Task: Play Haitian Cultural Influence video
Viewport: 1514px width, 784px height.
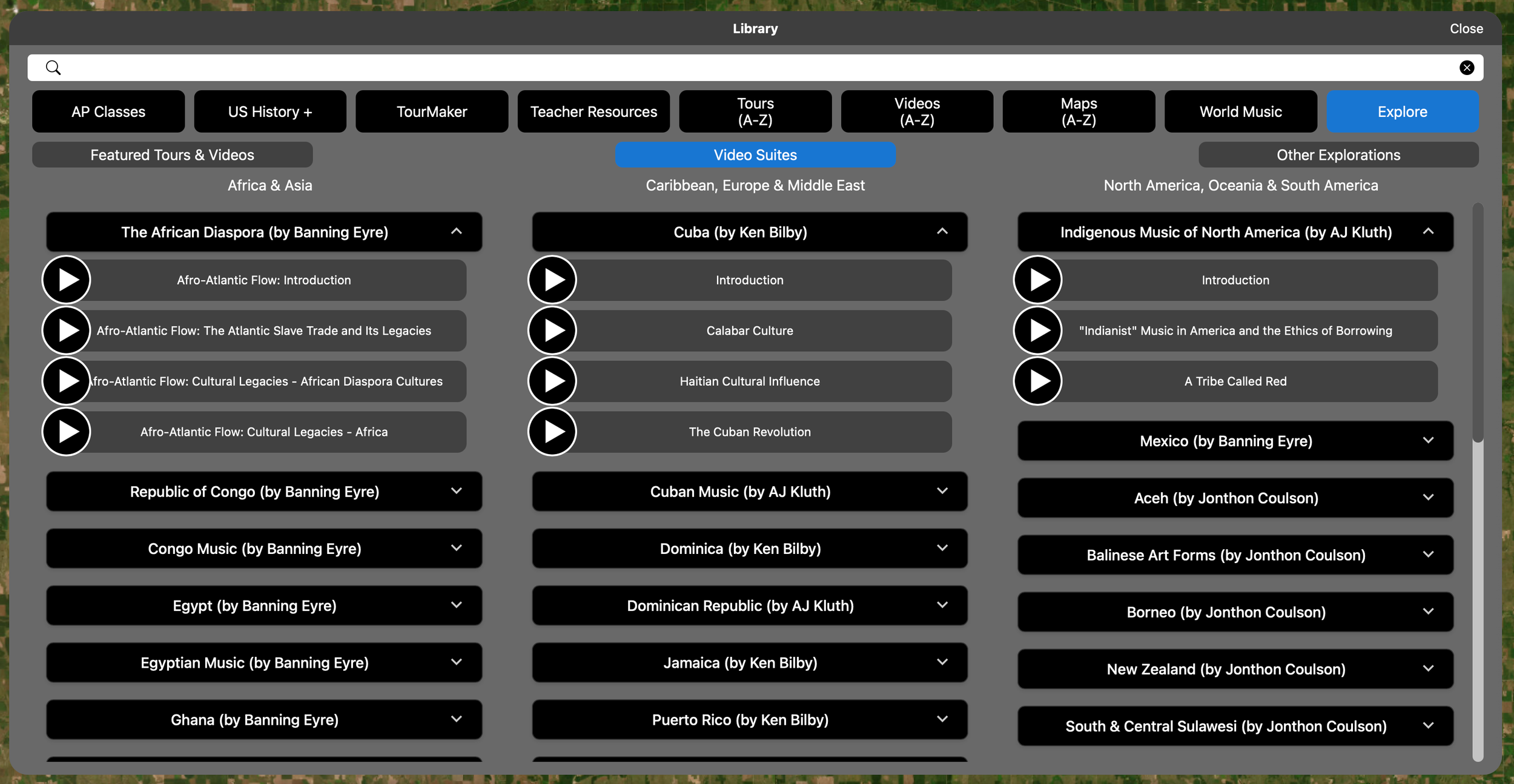Action: pos(552,381)
